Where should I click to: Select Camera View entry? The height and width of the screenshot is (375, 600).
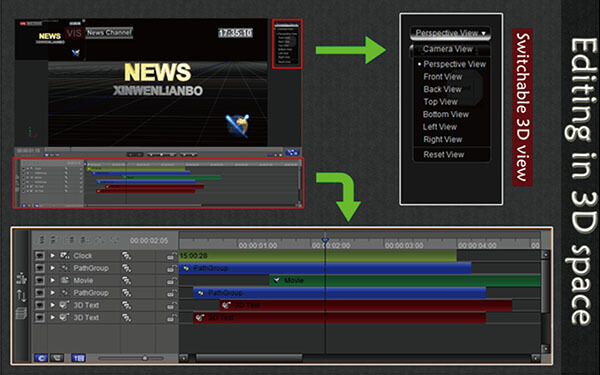pyautogui.click(x=448, y=49)
